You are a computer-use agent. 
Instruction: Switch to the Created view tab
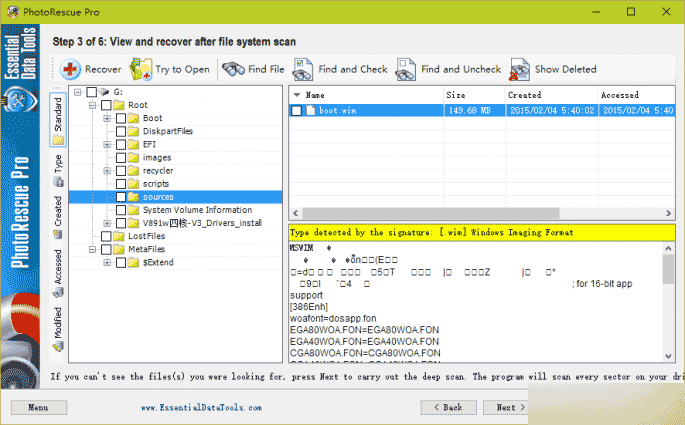coord(58,217)
